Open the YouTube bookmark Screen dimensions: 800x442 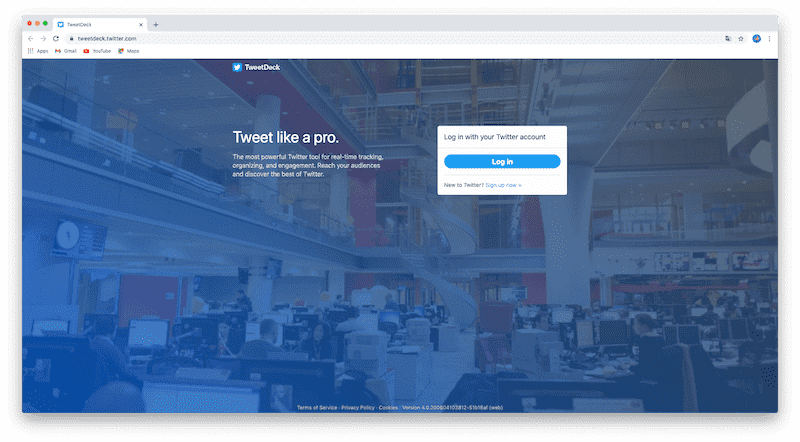point(97,50)
